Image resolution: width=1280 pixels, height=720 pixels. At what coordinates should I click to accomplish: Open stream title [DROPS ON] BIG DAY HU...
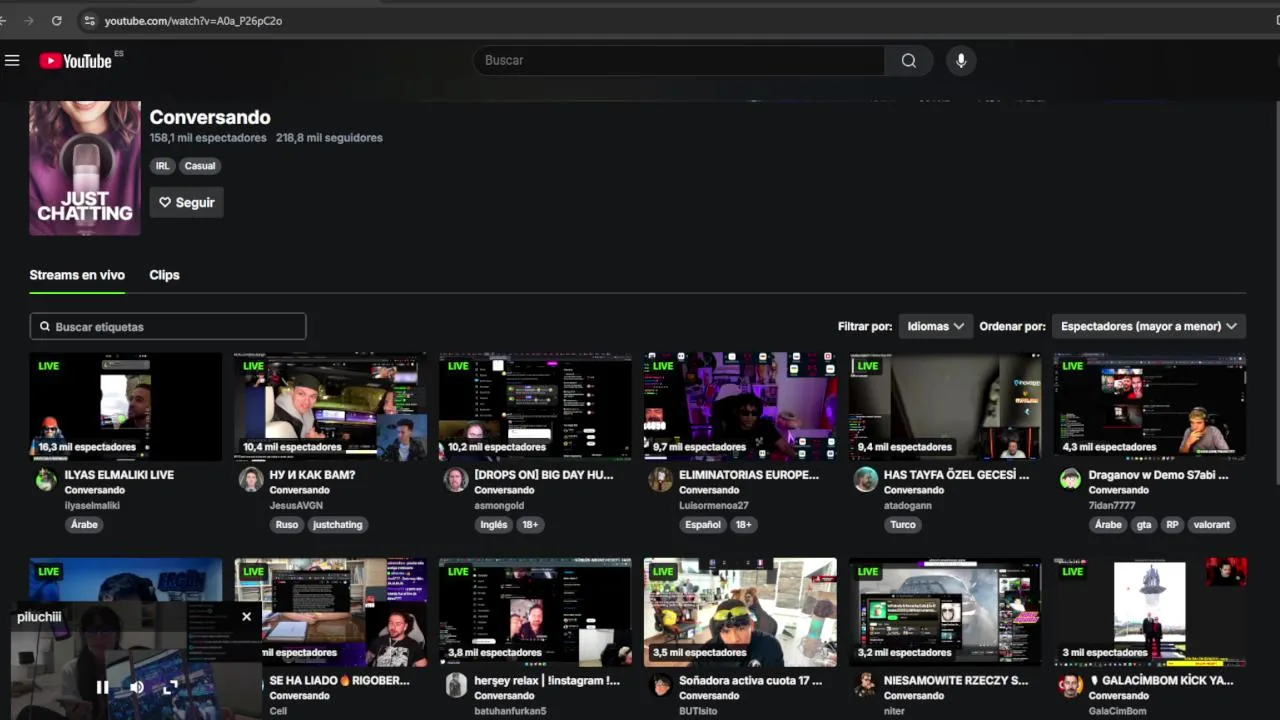[544, 475]
